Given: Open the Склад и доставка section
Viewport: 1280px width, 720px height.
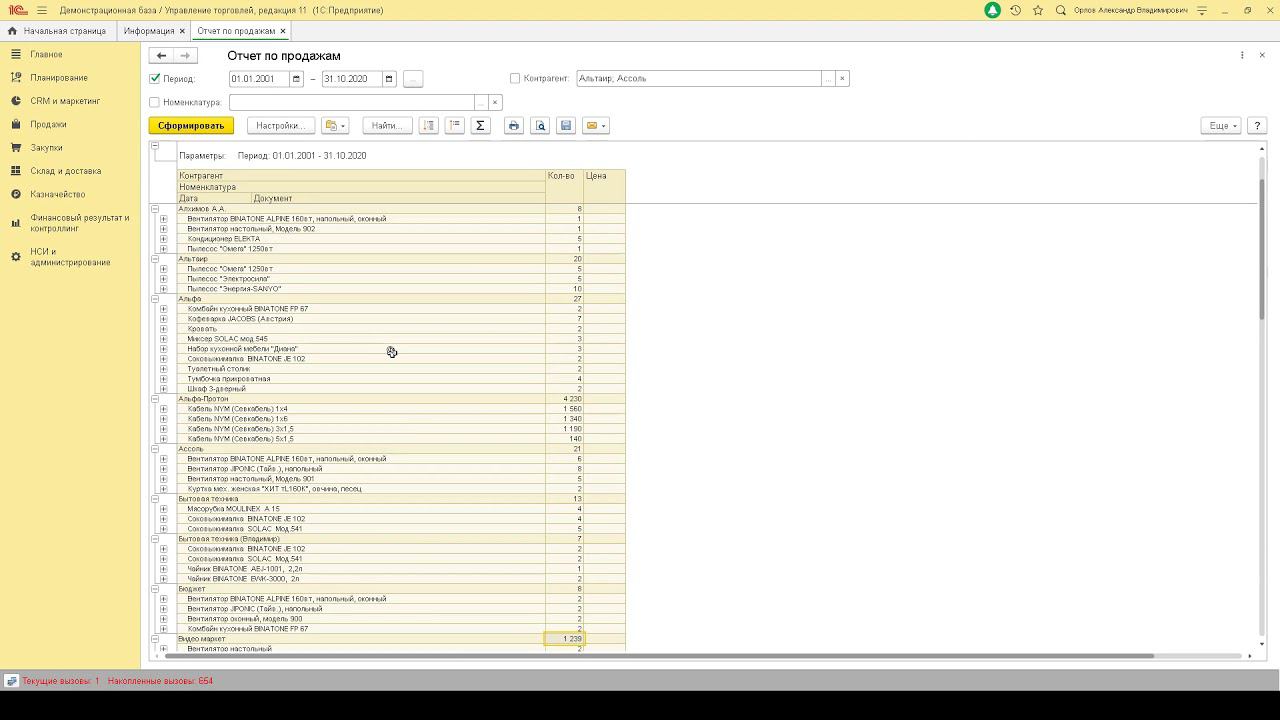Looking at the screenshot, I should 65,171.
